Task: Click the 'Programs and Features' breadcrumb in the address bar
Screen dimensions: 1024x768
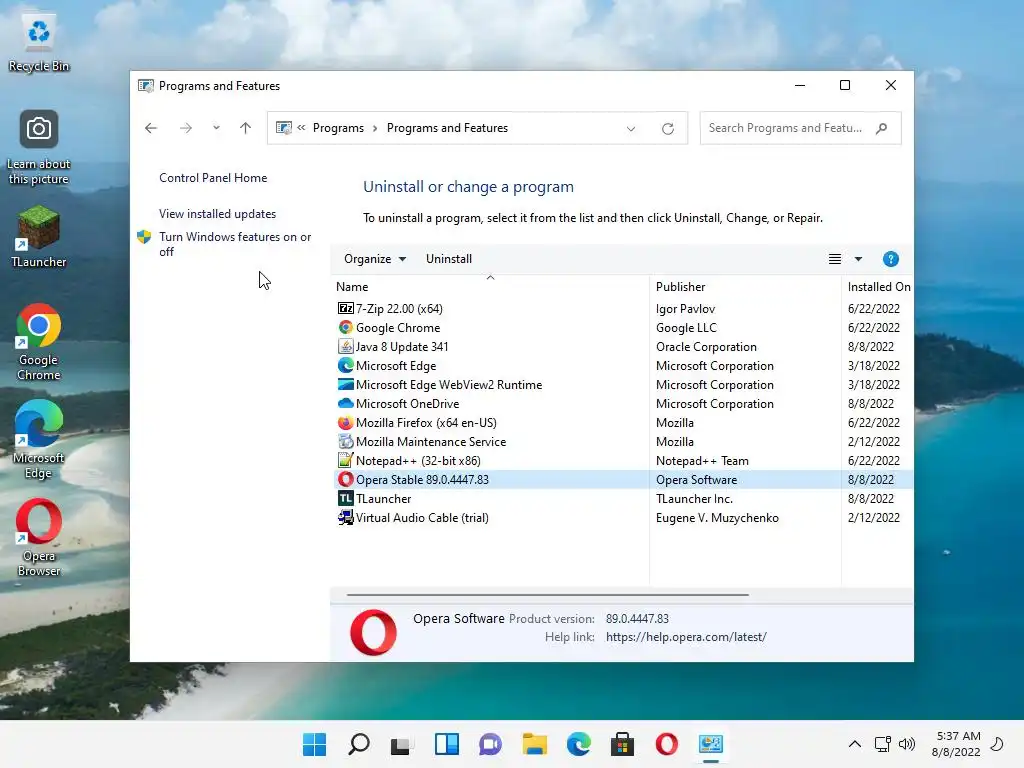Action: point(447,128)
